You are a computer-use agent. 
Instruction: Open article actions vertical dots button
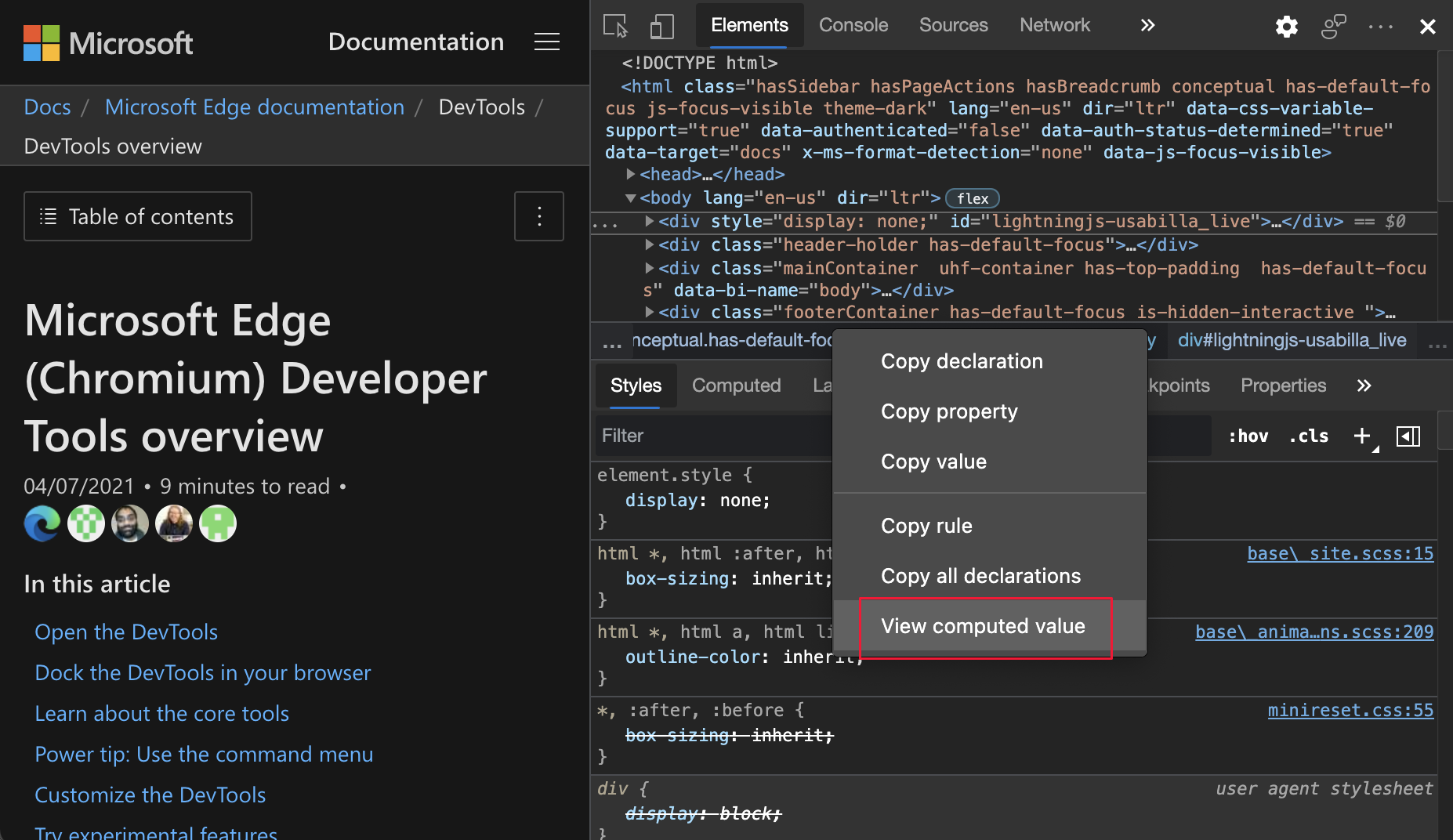click(x=538, y=216)
